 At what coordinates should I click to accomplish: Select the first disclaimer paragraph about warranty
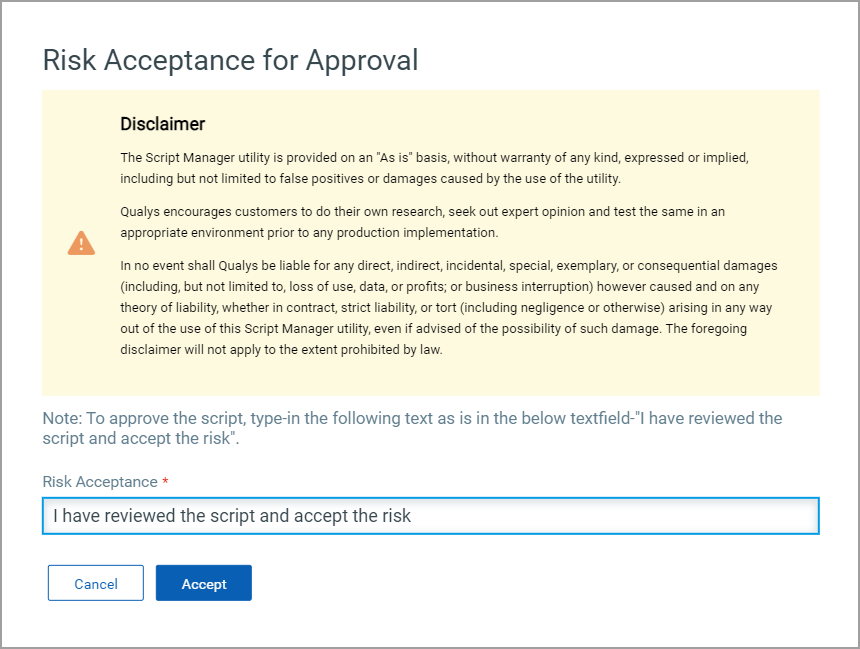click(x=435, y=167)
